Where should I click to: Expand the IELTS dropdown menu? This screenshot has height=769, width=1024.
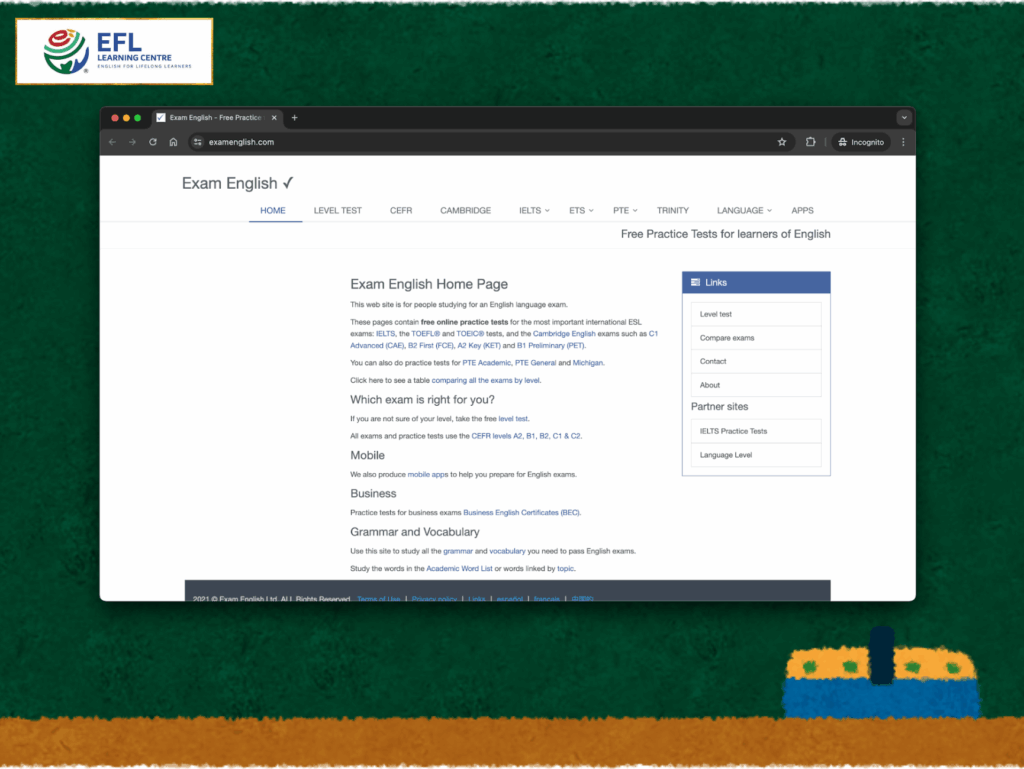pos(534,210)
